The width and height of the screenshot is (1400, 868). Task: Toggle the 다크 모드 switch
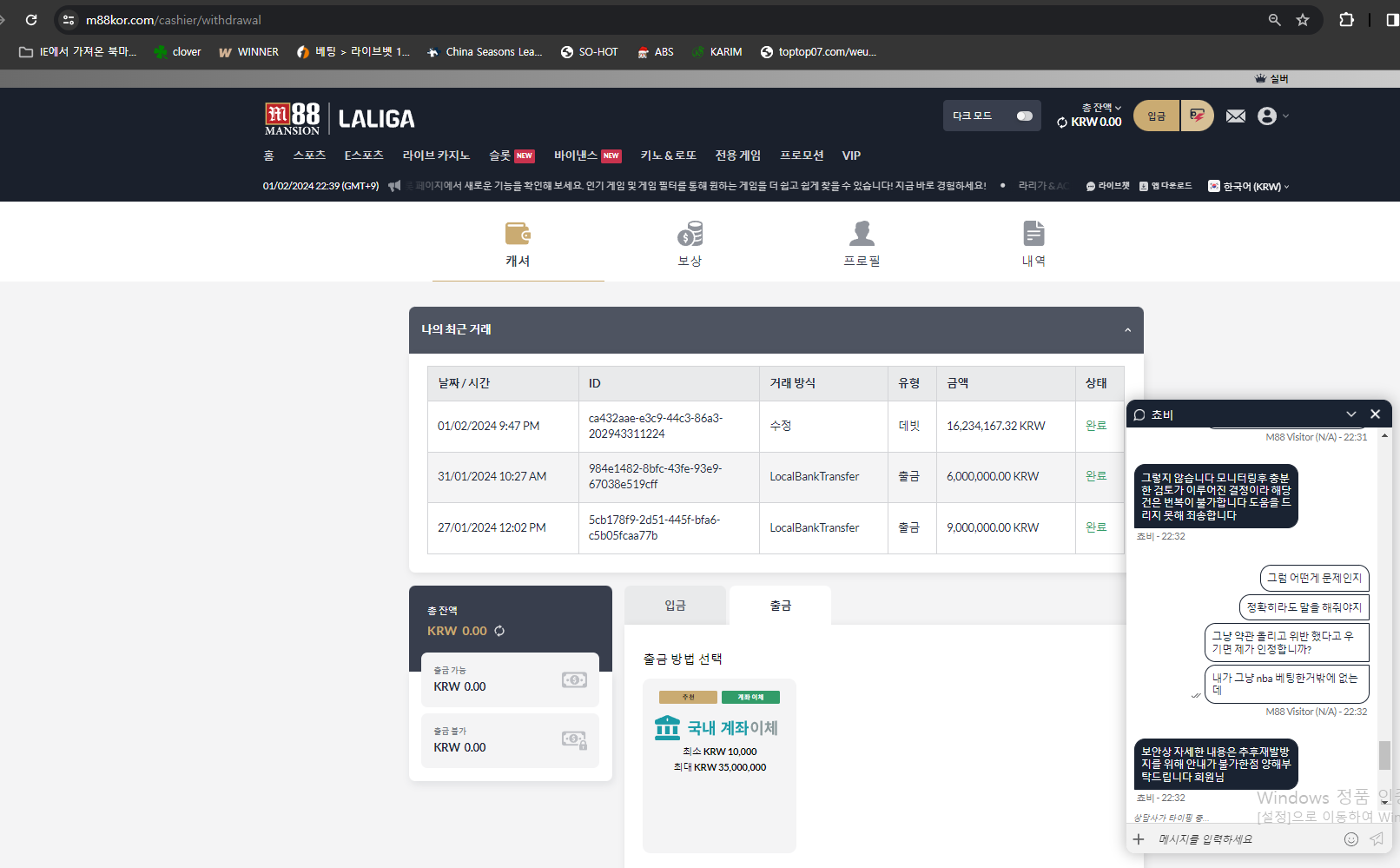pos(1024,116)
